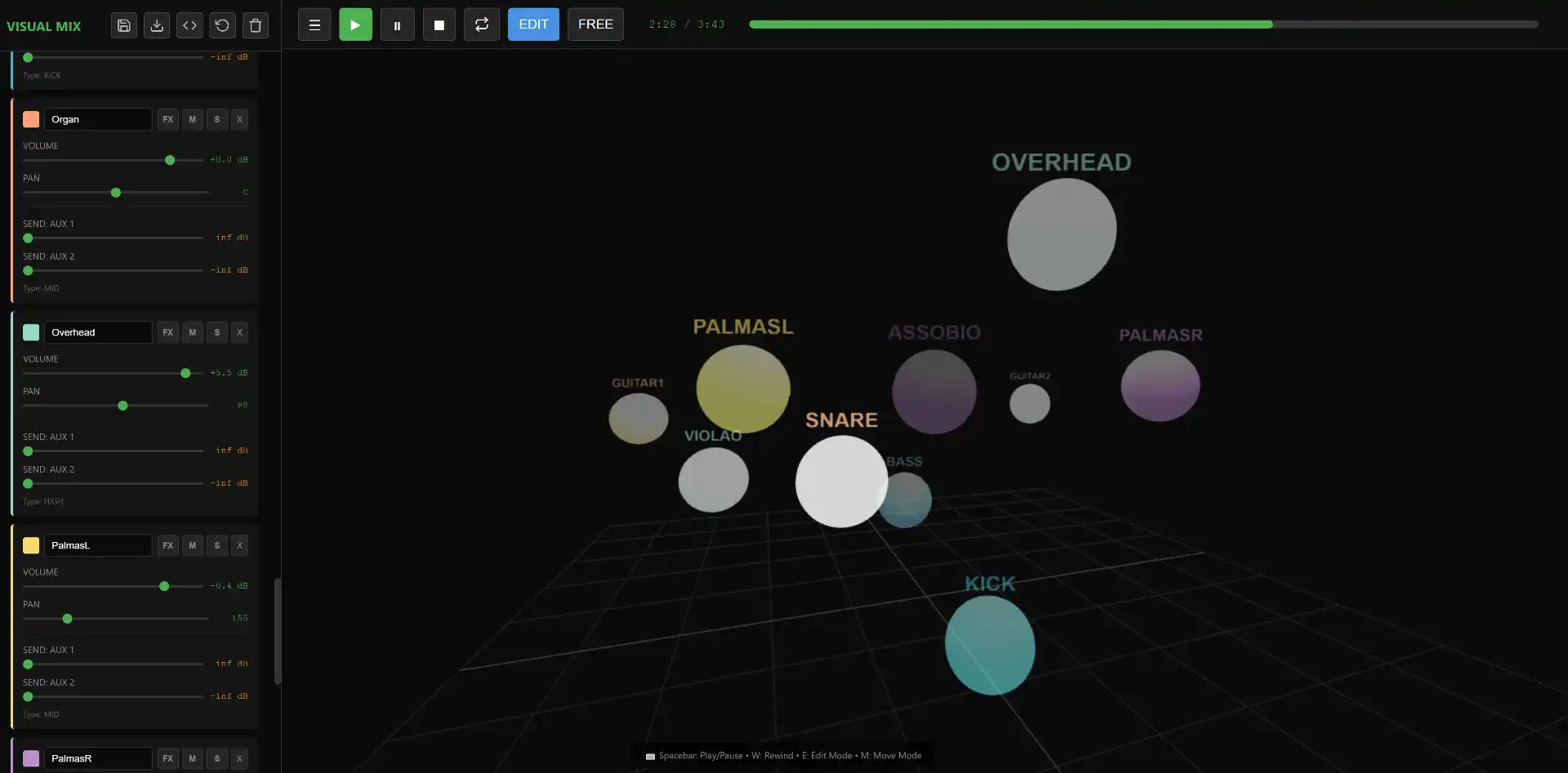Click the Overhead pan slider handle
Viewport: 1568px width, 773px height.
click(122, 406)
